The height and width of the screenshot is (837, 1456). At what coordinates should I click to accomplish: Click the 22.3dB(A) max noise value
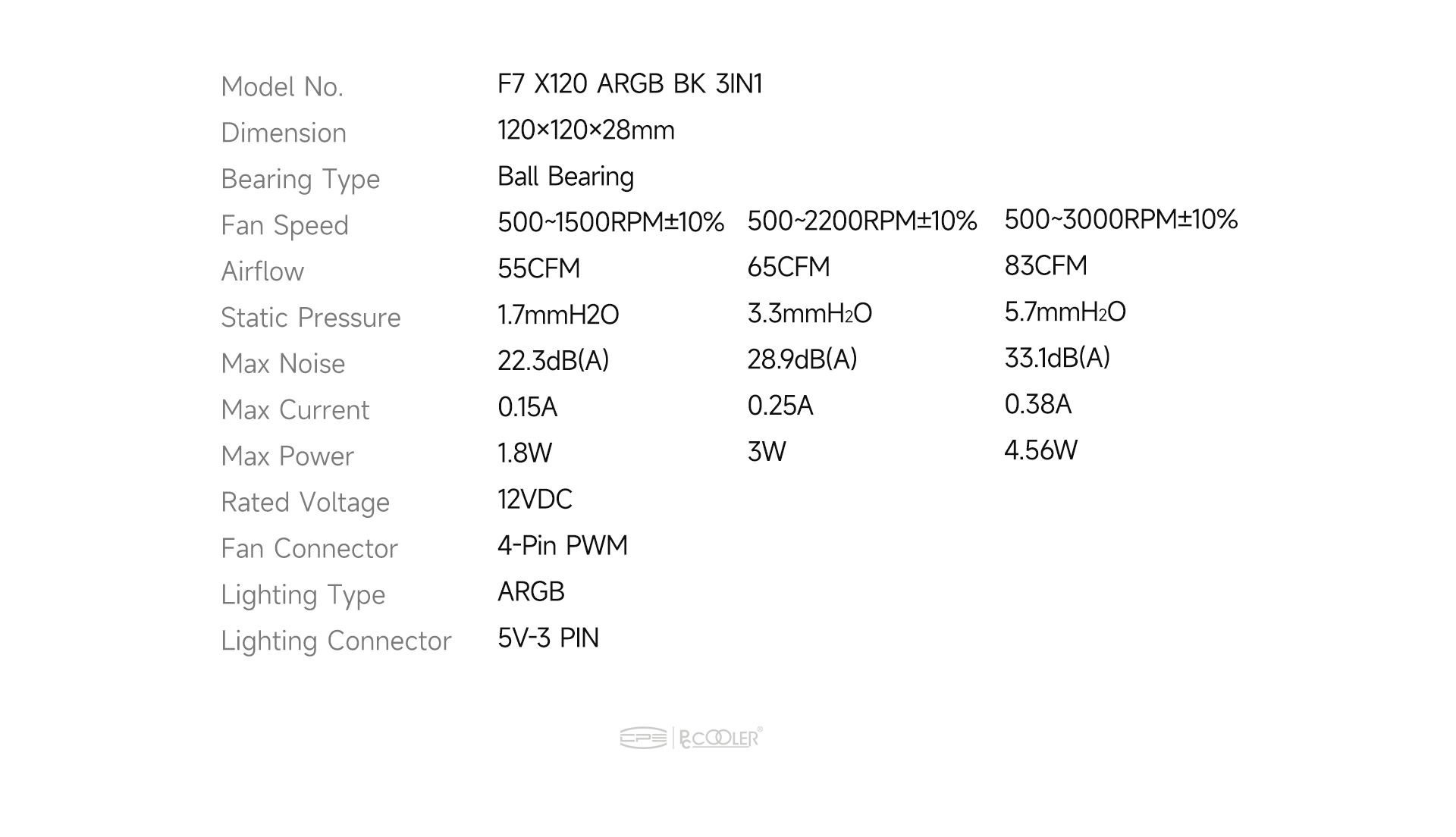[553, 361]
